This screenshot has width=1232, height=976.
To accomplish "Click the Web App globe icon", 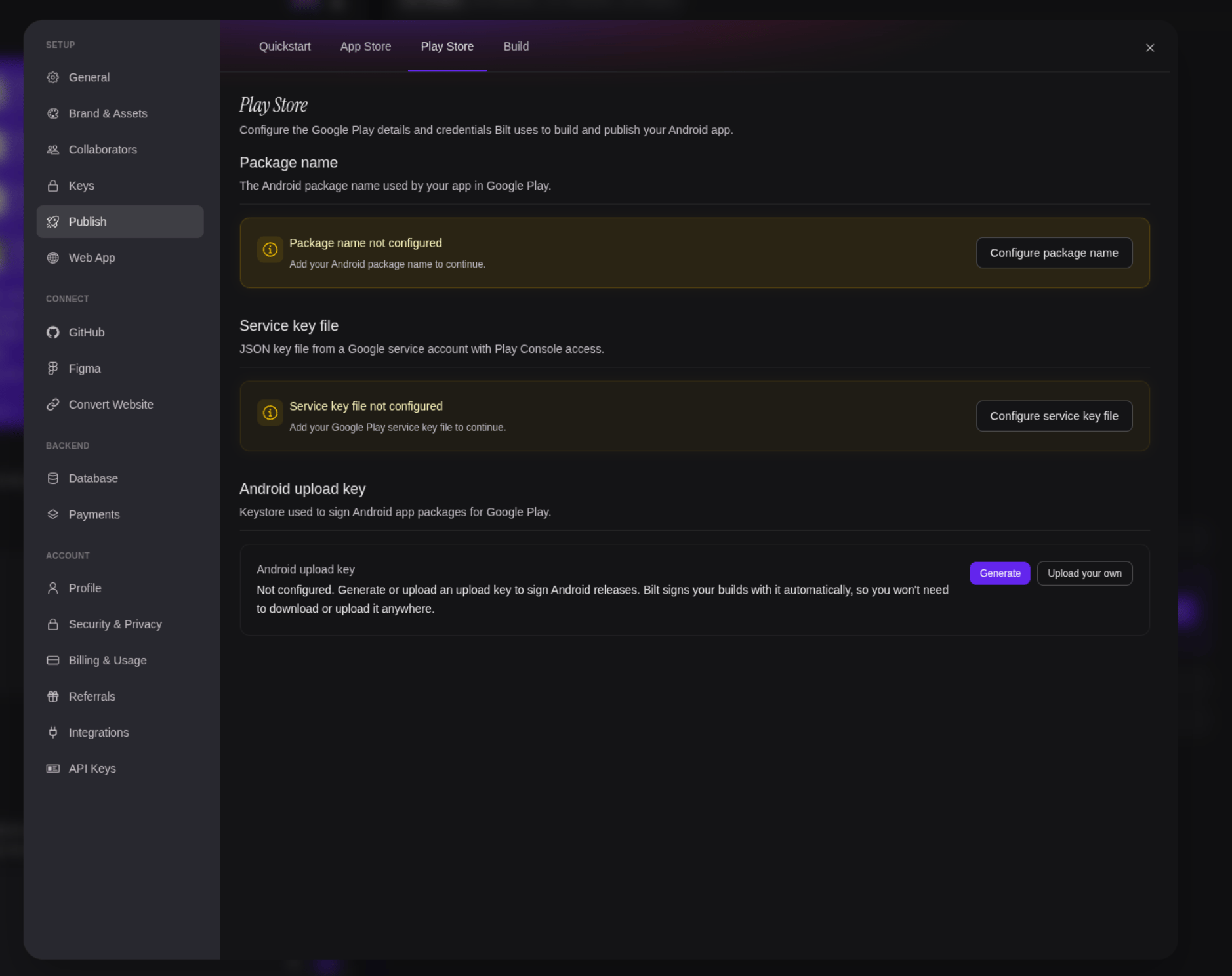I will pos(53,258).
